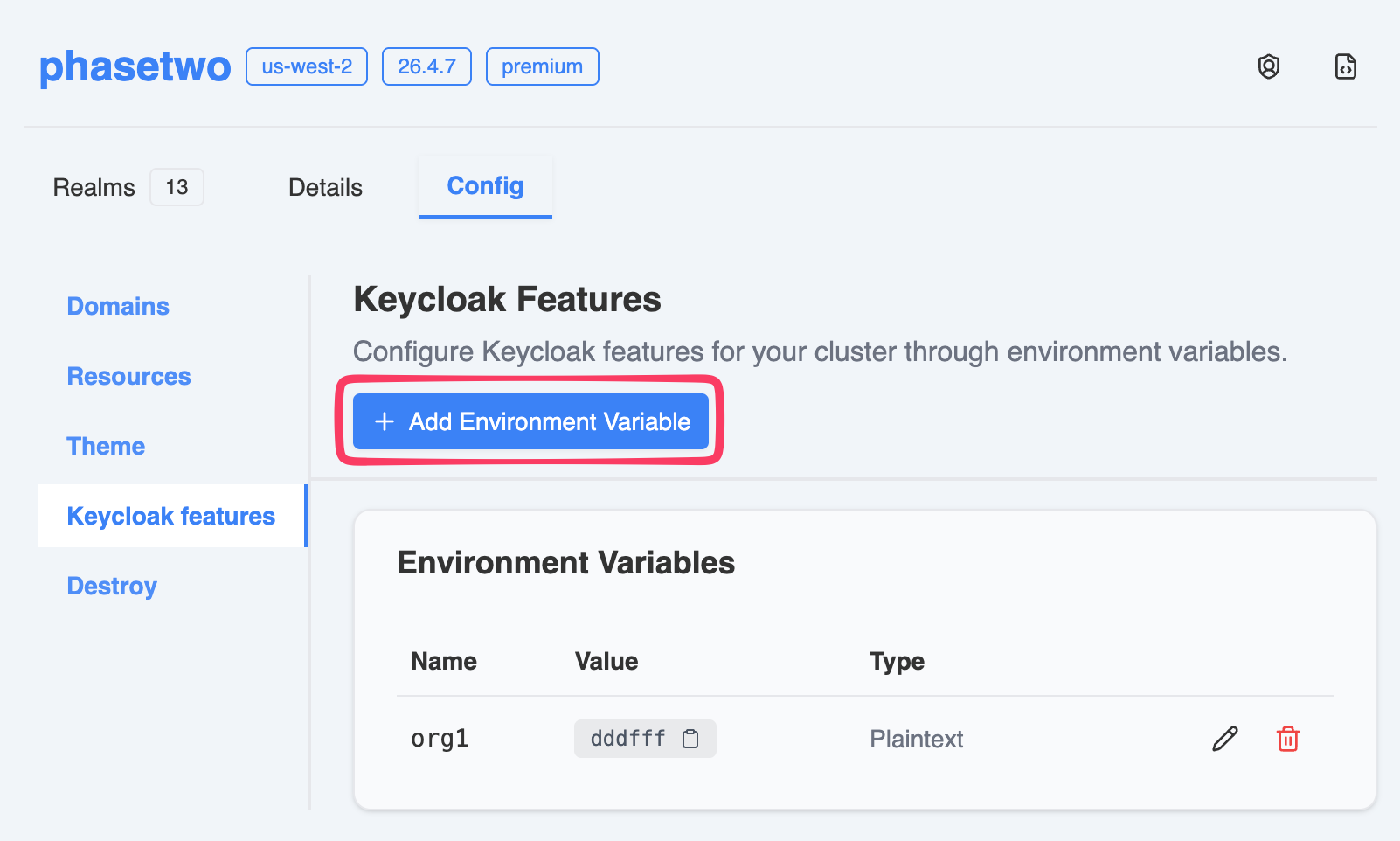This screenshot has width=1400, height=841.
Task: Open the Destroy section
Action: click(111, 586)
